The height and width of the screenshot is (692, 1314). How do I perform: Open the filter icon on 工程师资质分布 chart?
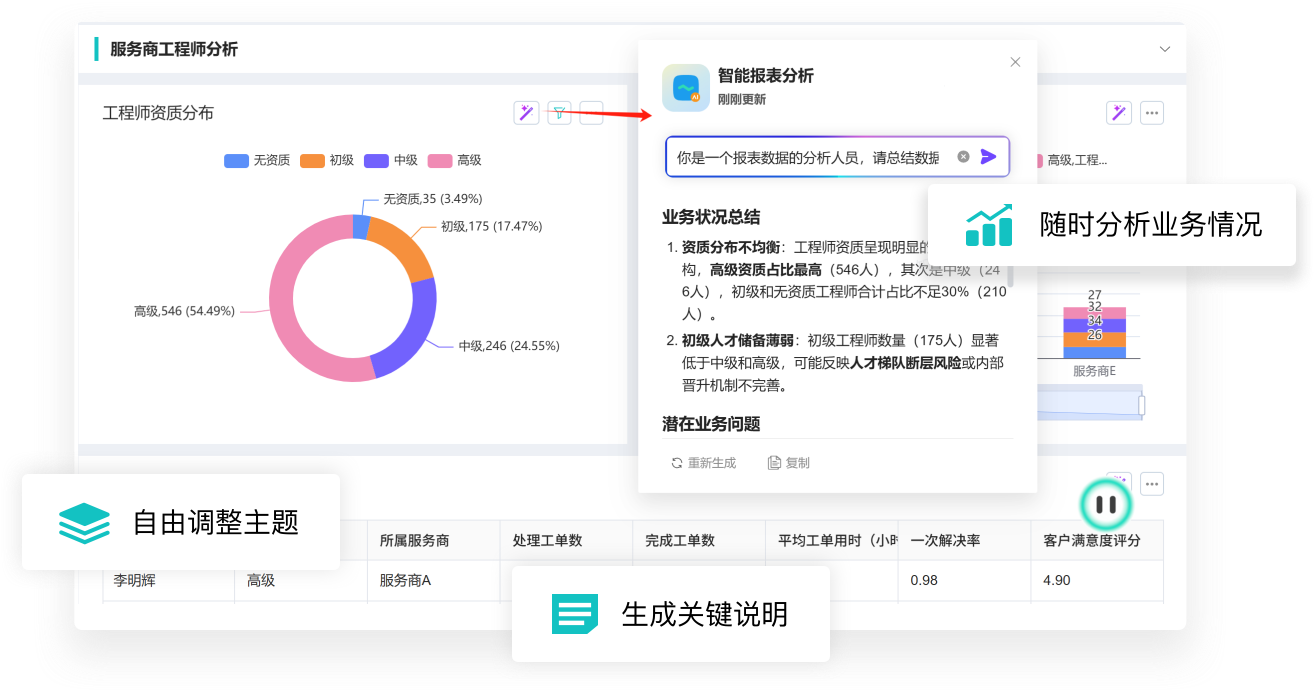pos(559,113)
